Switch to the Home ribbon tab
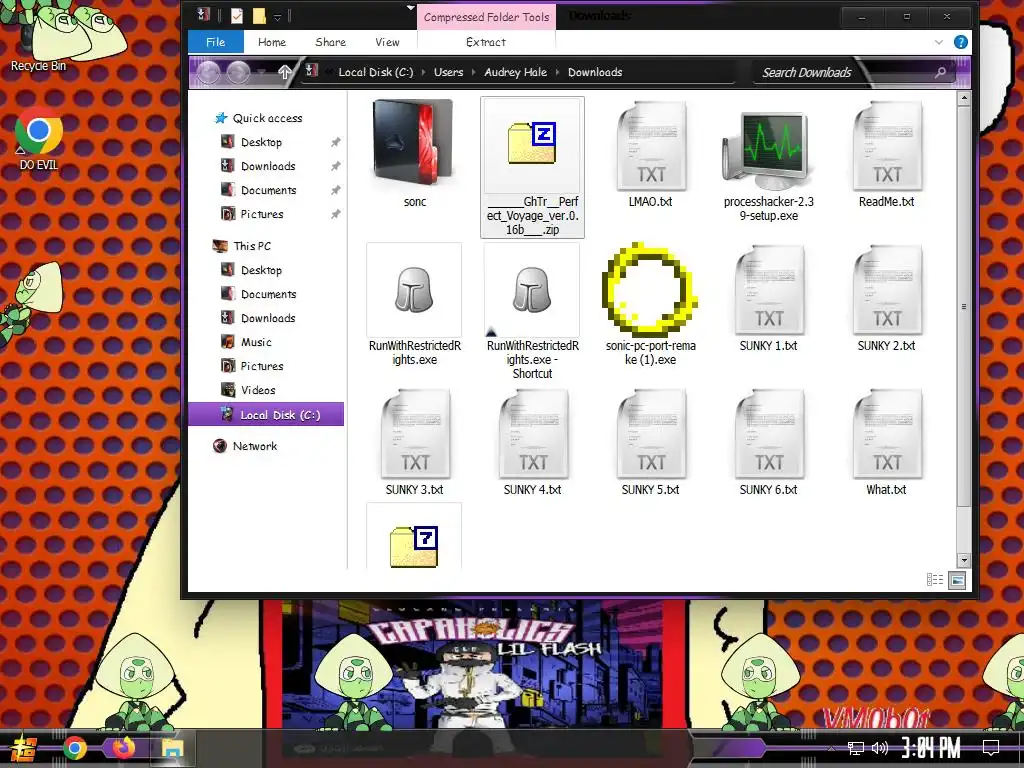 click(272, 42)
